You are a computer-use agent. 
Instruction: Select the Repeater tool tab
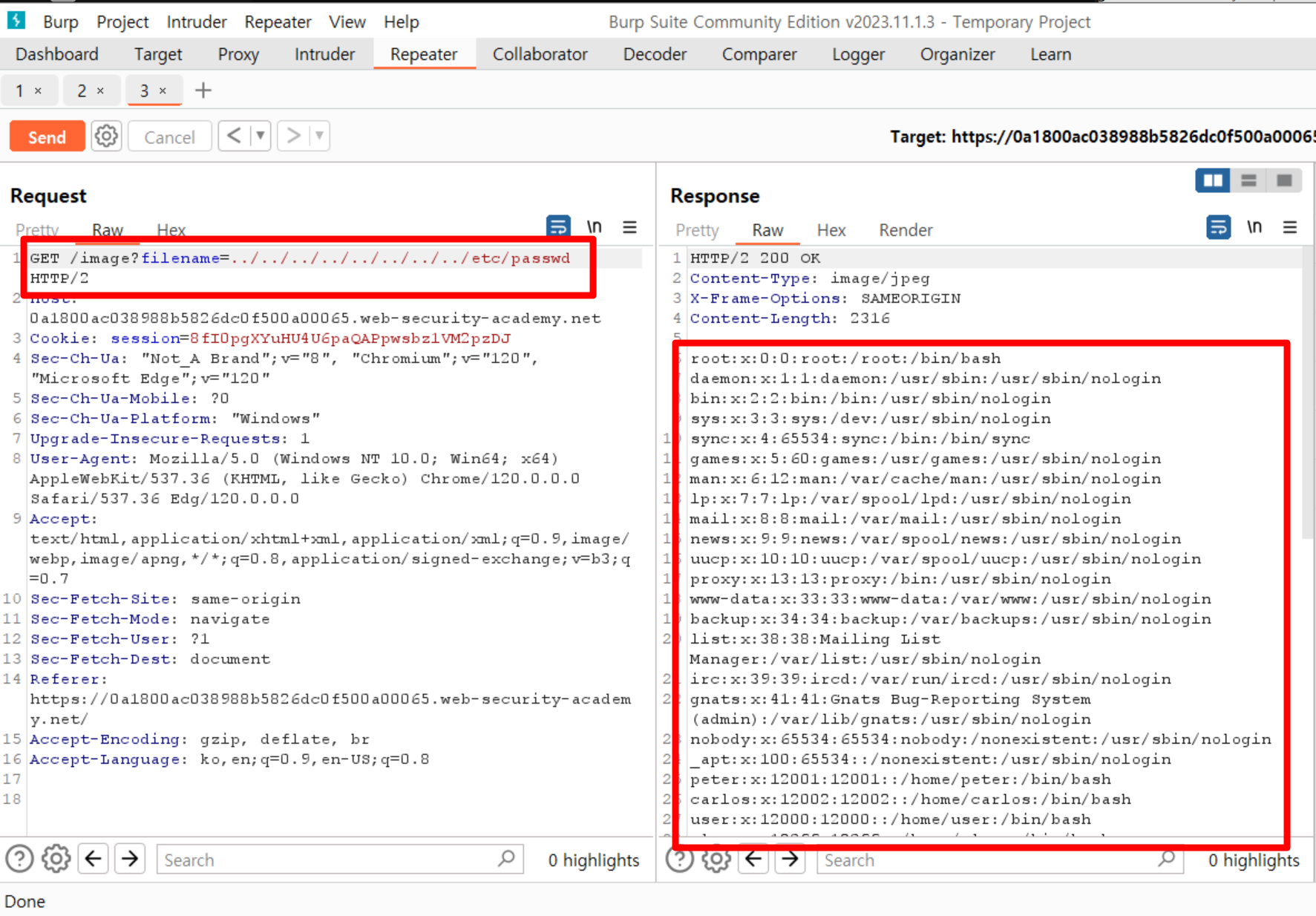coord(424,54)
